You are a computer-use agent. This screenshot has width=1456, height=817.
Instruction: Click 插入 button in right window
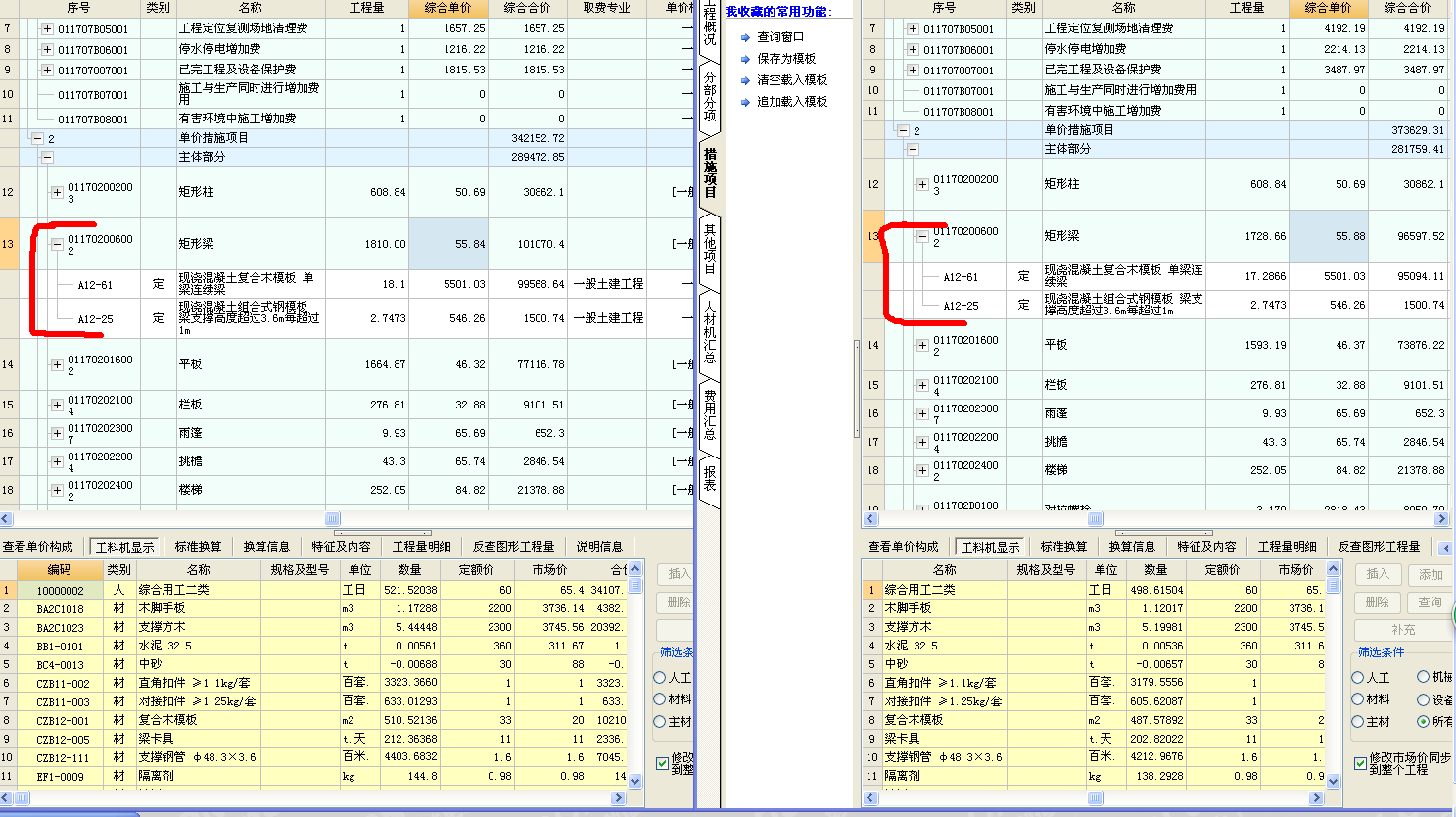pos(1378,574)
